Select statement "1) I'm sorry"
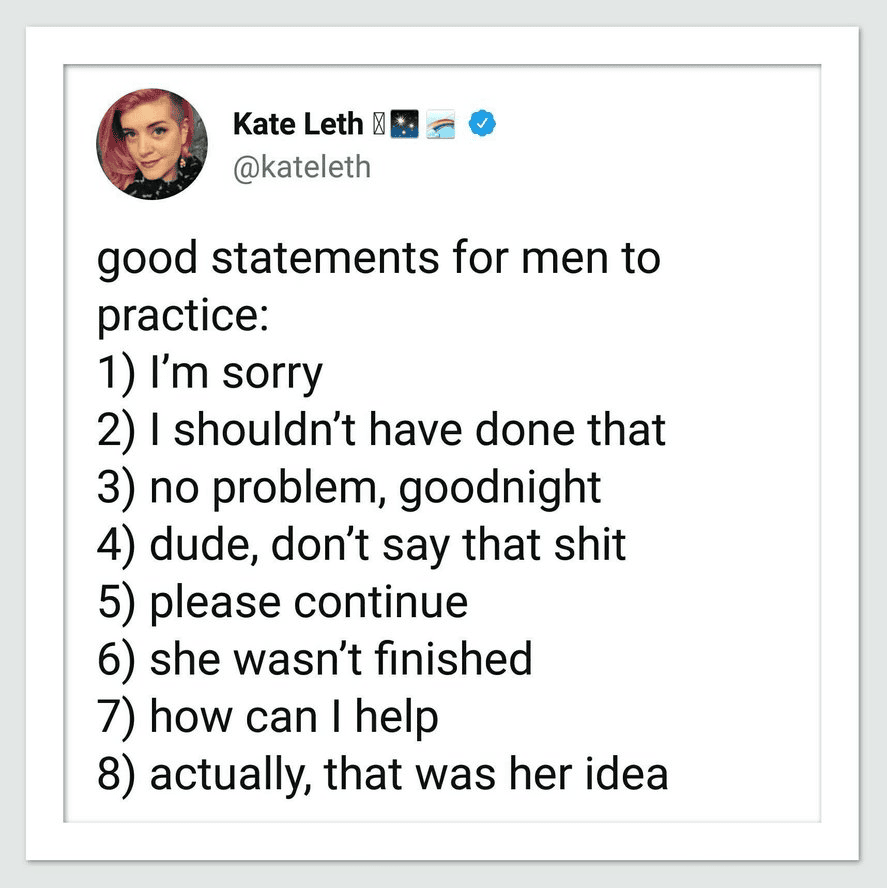887x888 pixels. coord(210,373)
